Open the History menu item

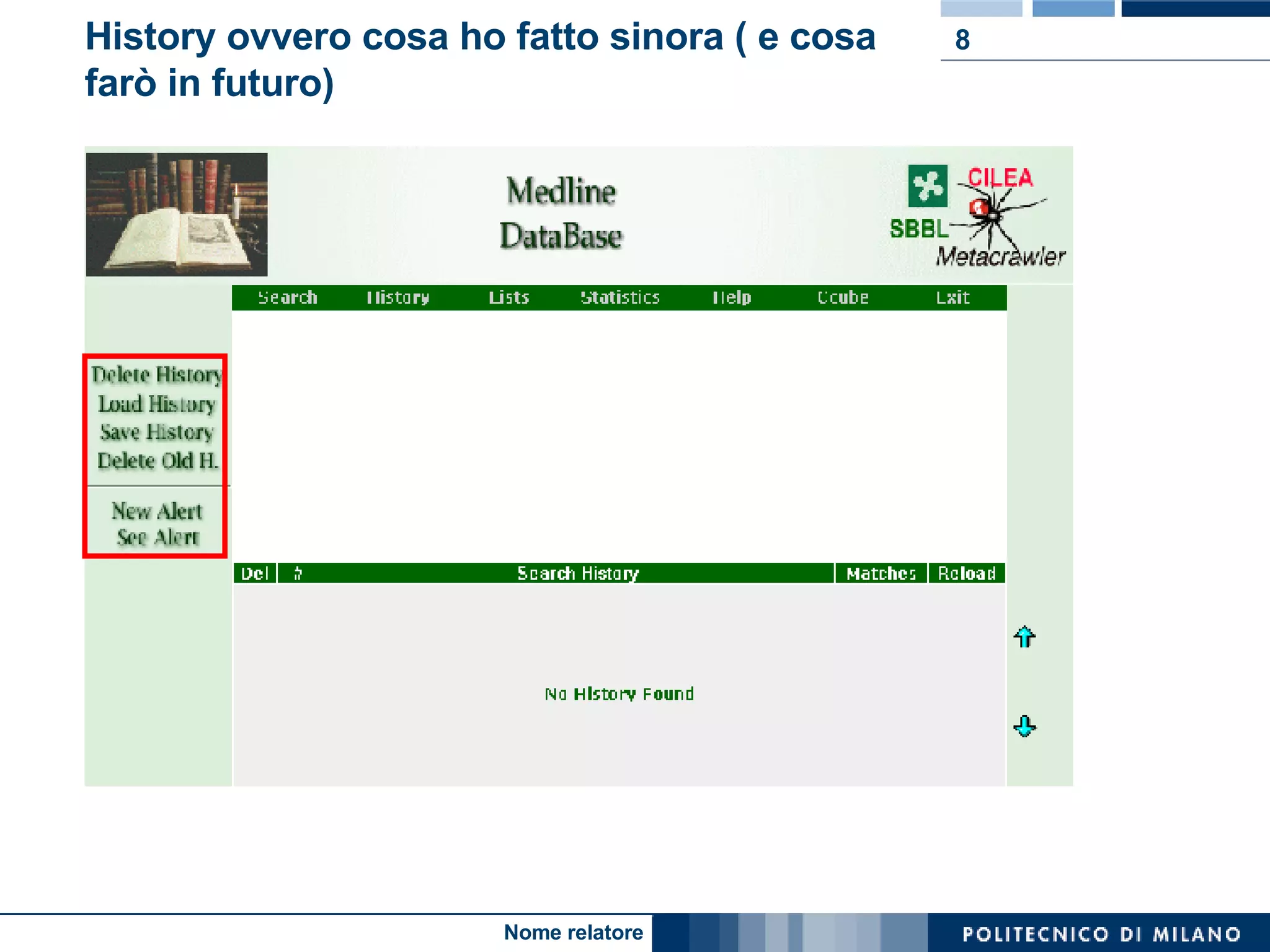pyautogui.click(x=397, y=297)
